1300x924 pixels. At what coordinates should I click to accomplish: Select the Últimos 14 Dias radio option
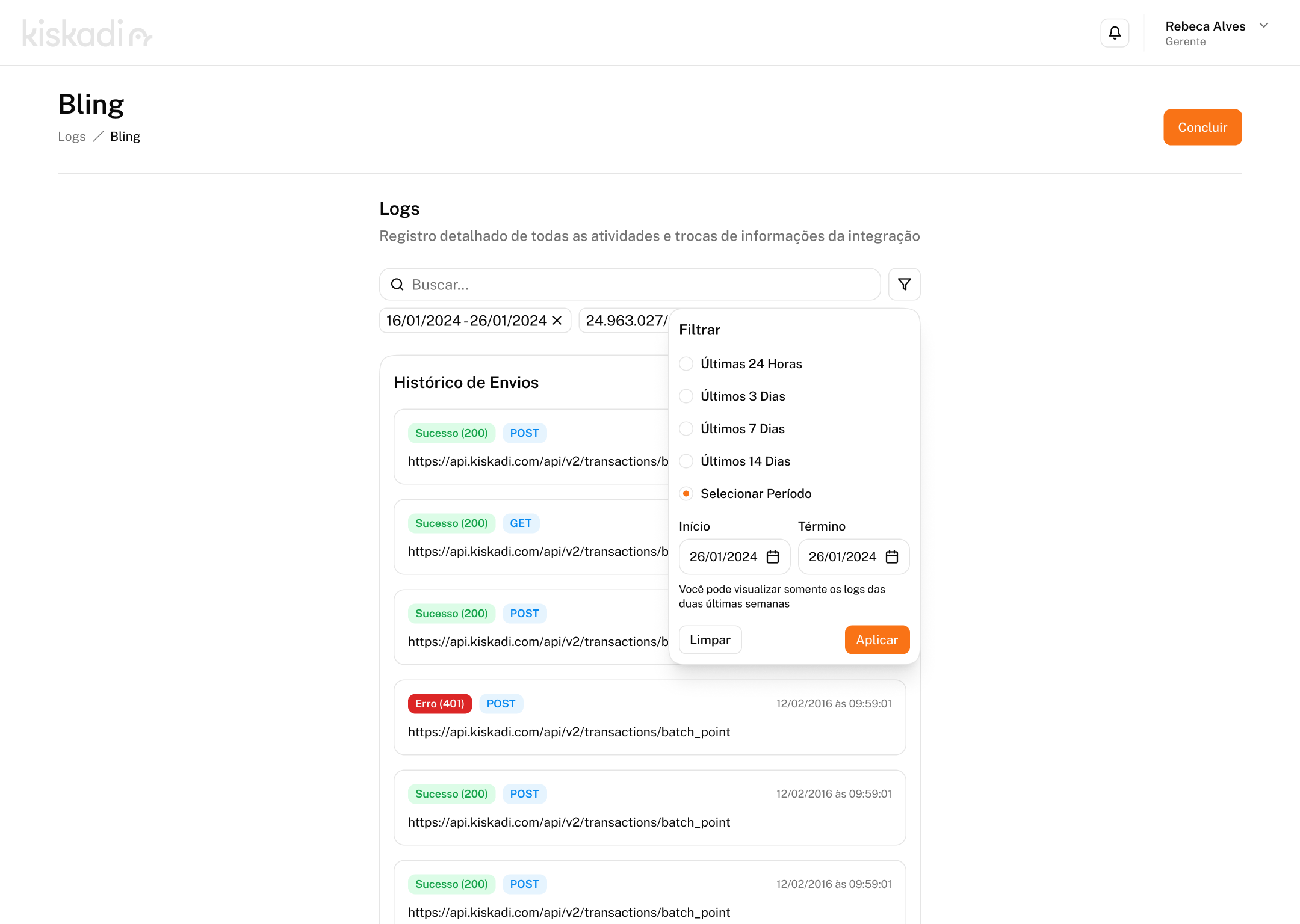[x=686, y=461]
